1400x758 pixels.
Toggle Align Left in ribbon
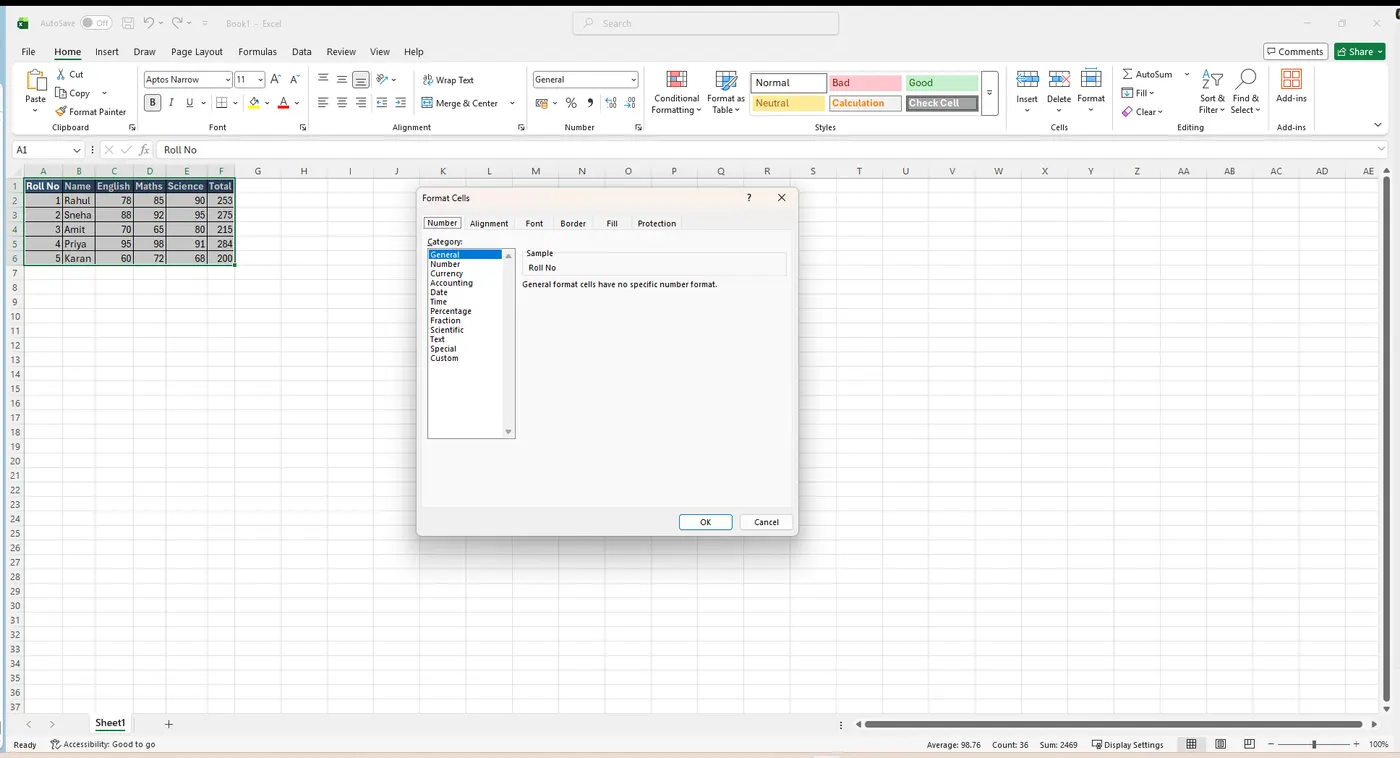click(x=323, y=103)
